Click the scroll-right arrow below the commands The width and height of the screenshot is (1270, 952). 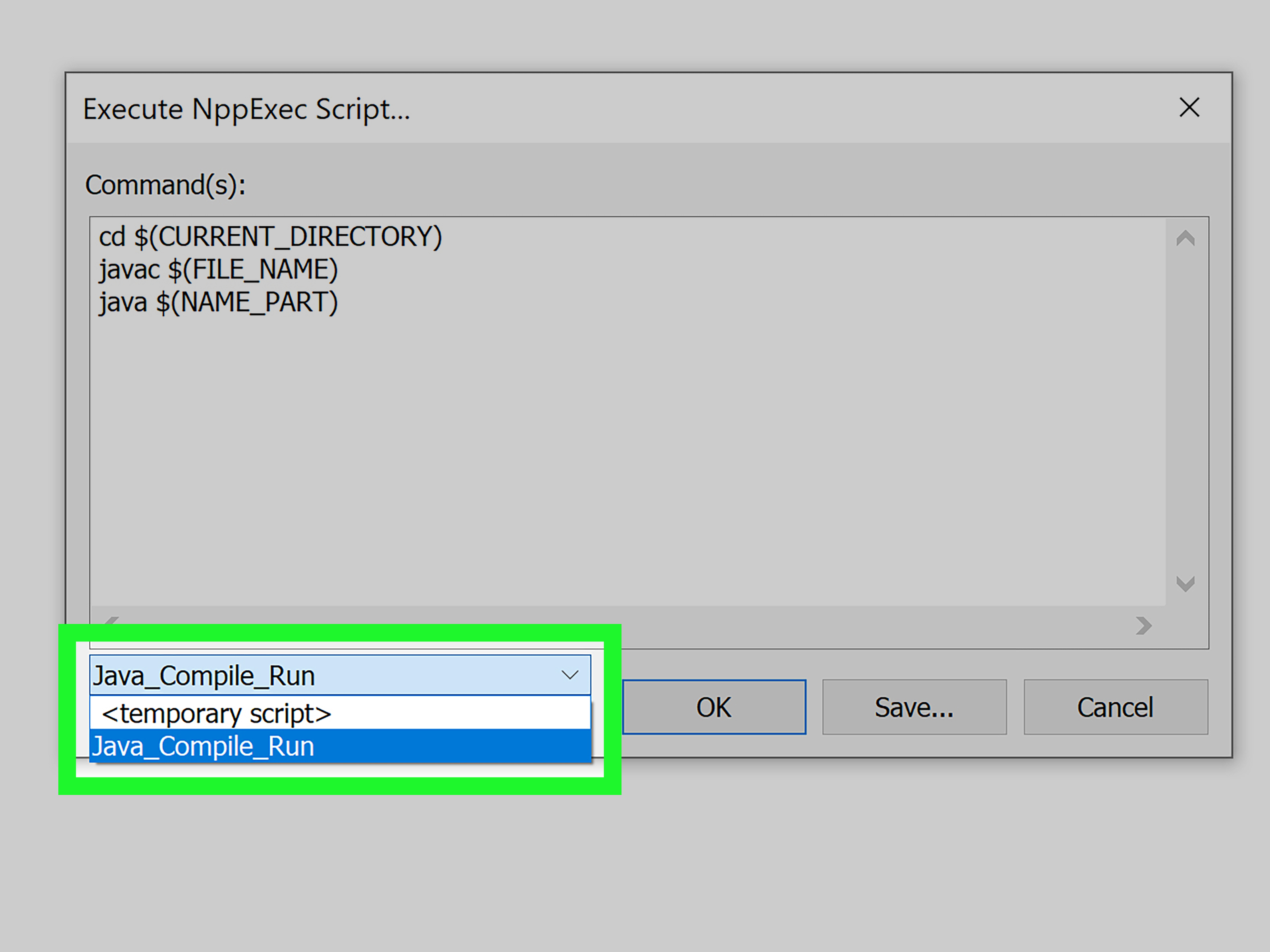pos(1144,627)
